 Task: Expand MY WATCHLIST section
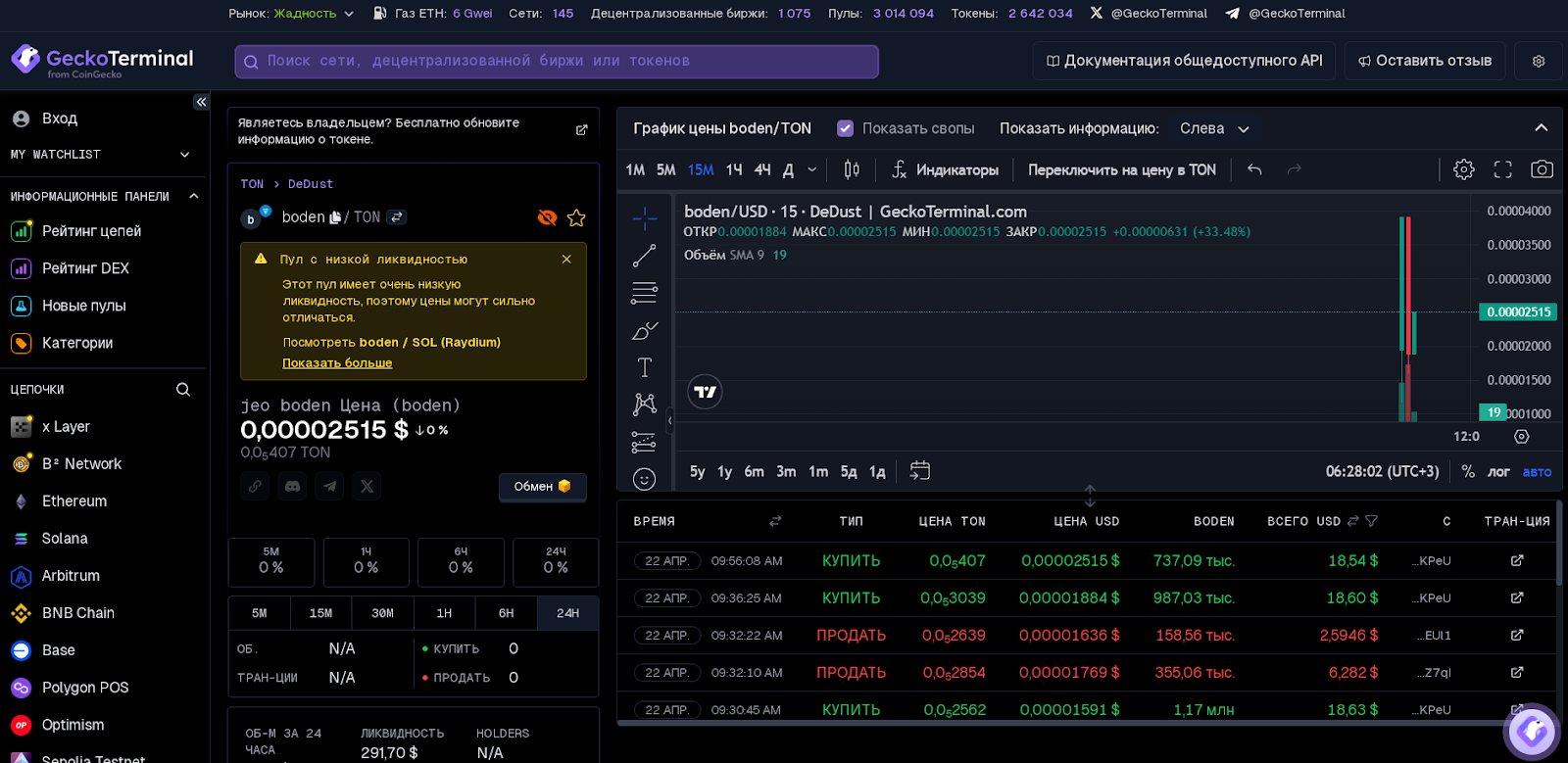pos(184,155)
